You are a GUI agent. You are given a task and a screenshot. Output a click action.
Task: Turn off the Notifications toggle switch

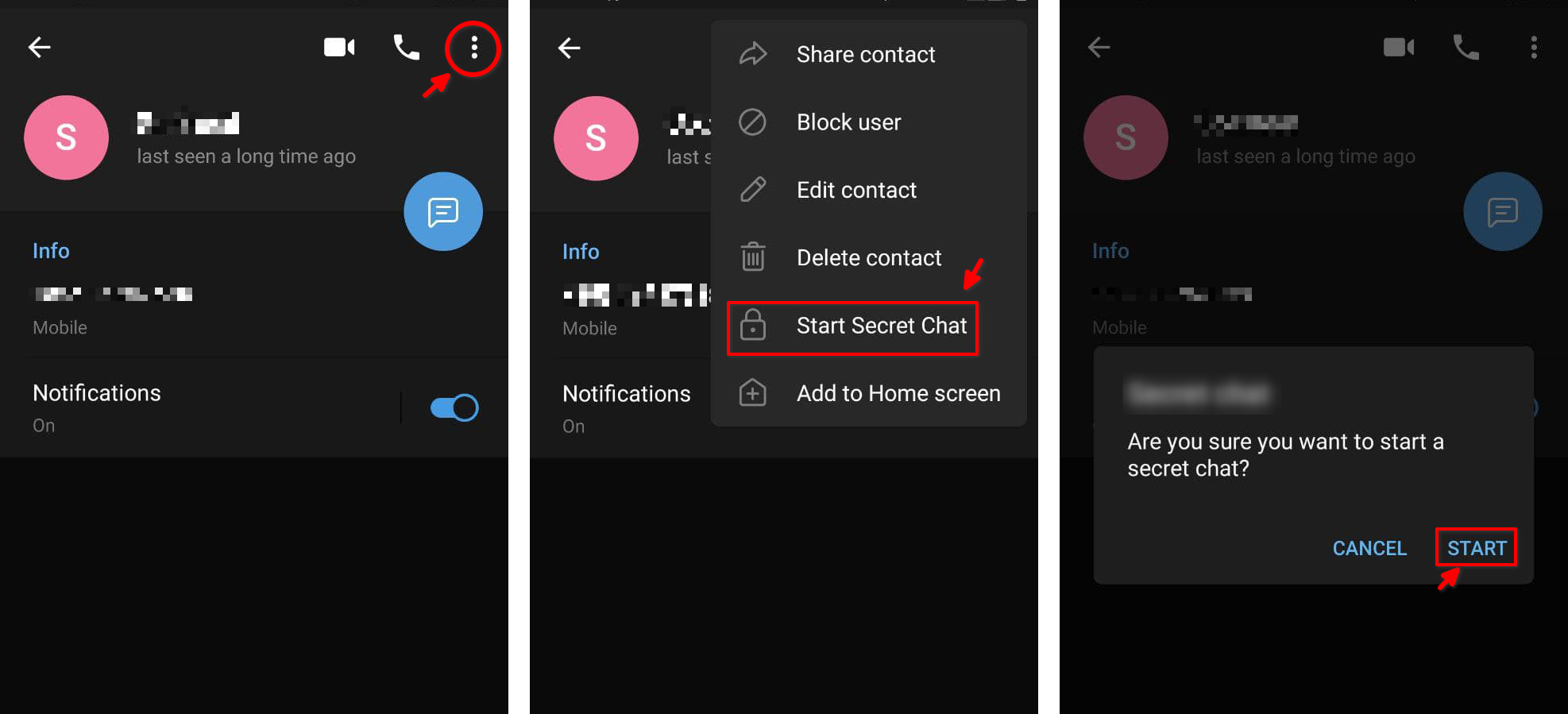tap(454, 408)
